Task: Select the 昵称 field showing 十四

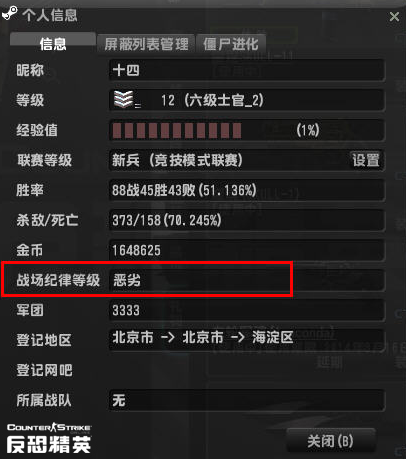Action: click(247, 70)
